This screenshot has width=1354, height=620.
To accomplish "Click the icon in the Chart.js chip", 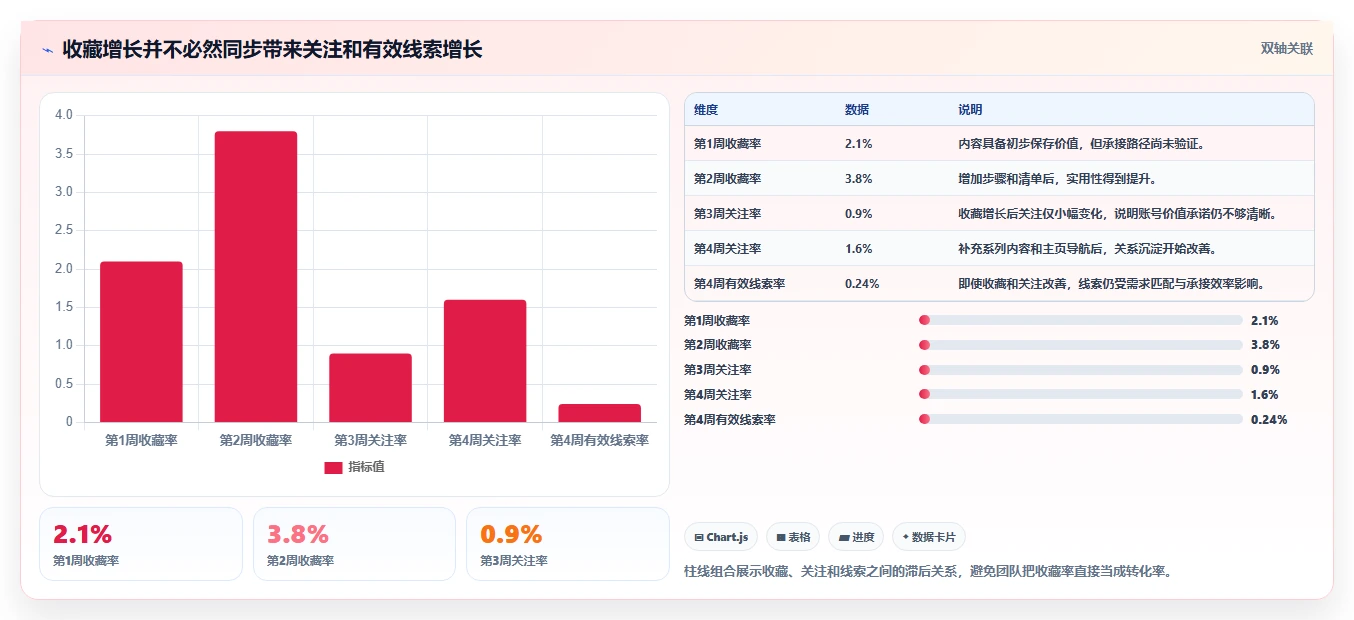I will (699, 537).
